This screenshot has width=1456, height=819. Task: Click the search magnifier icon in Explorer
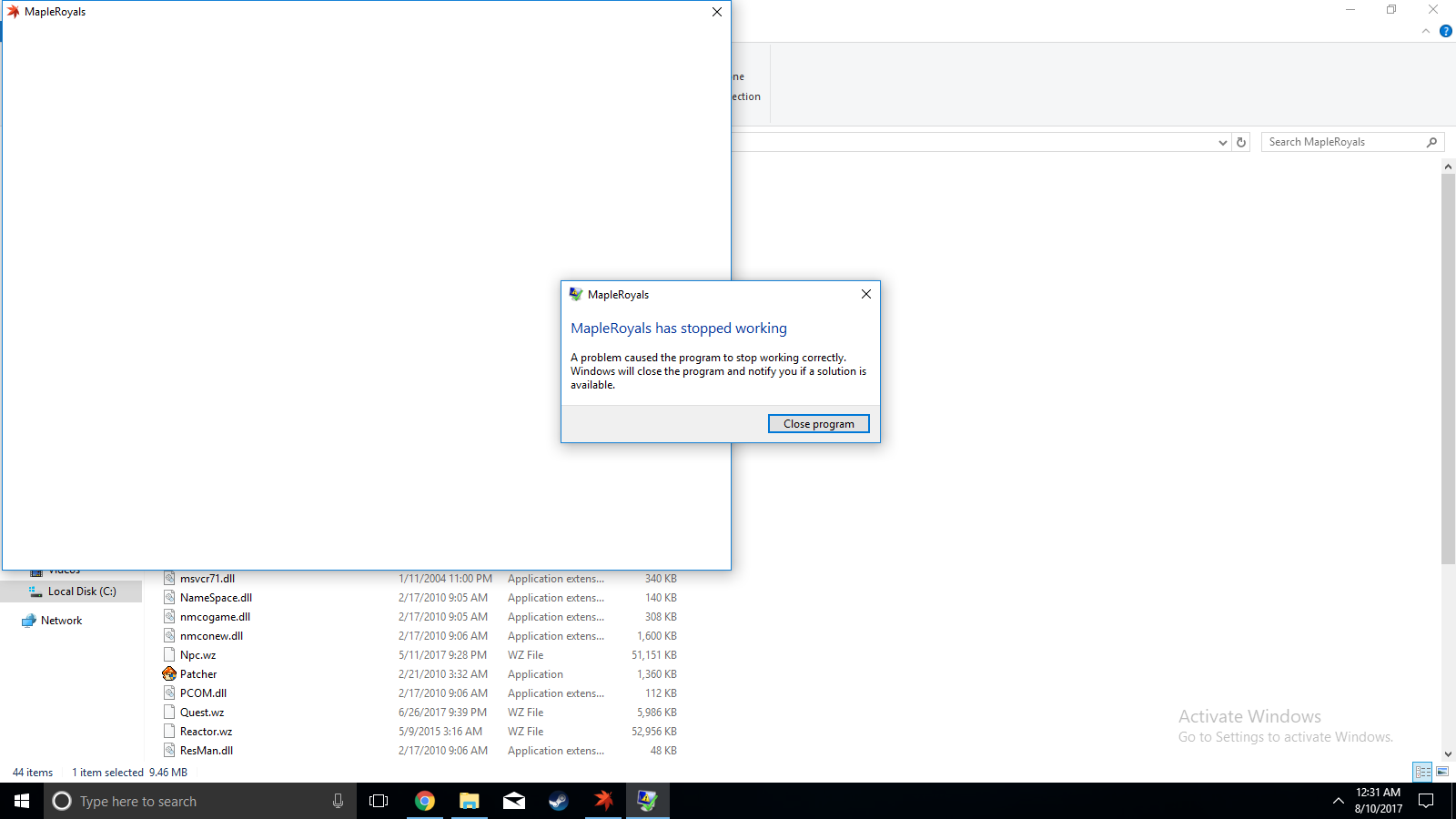click(1431, 142)
